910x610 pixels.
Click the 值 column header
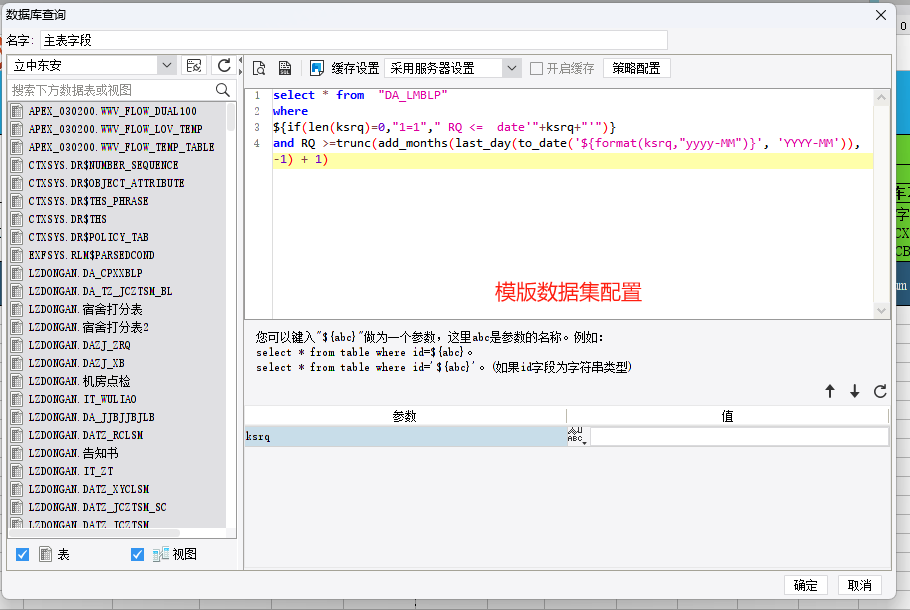pyautogui.click(x=727, y=416)
